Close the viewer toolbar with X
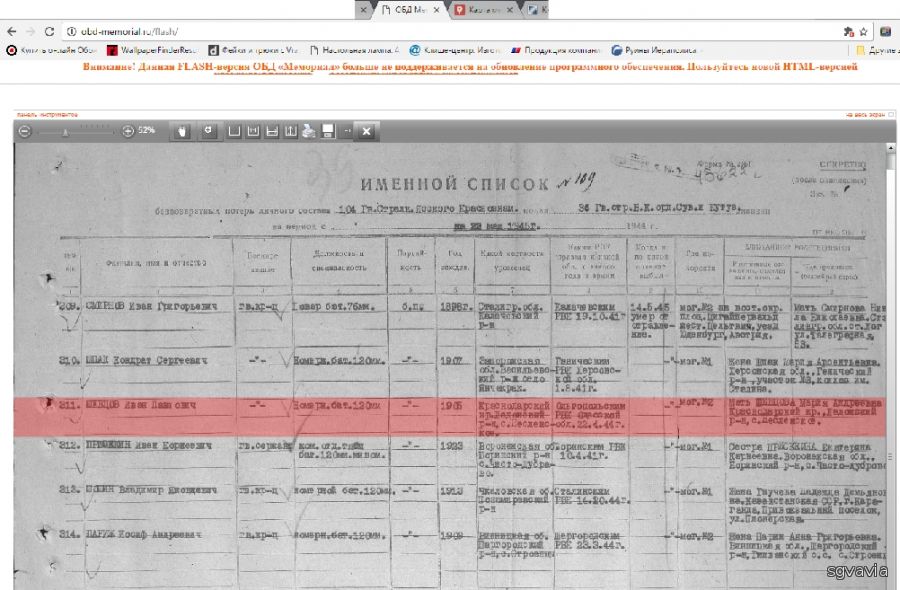This screenshot has height=590, width=900. [x=367, y=131]
